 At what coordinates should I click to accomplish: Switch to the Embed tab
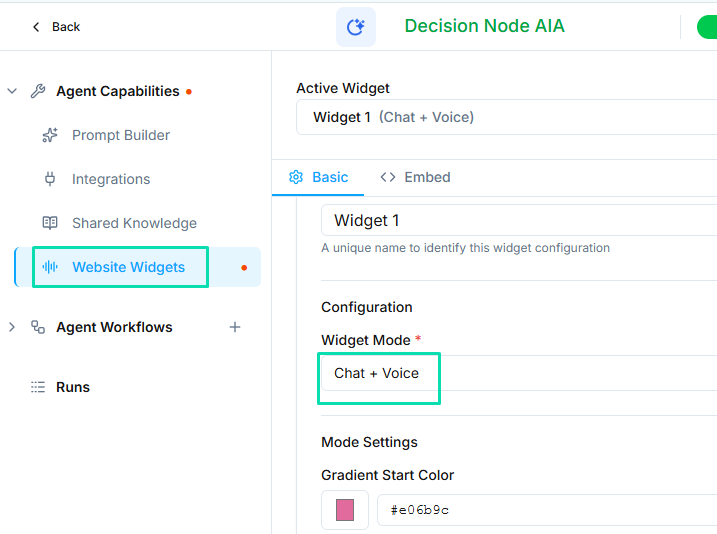point(416,177)
